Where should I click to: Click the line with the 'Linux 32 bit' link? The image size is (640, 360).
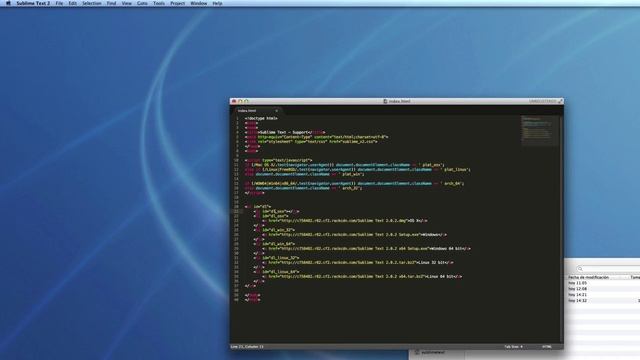[358, 262]
